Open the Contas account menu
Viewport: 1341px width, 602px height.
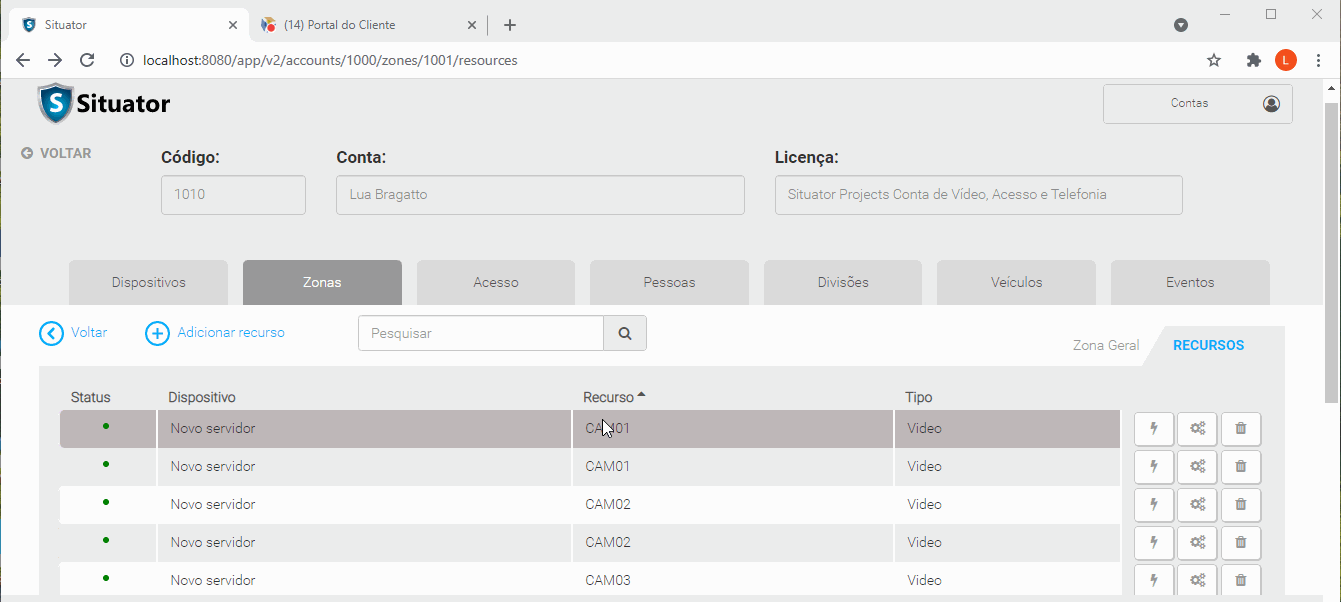click(x=1197, y=104)
